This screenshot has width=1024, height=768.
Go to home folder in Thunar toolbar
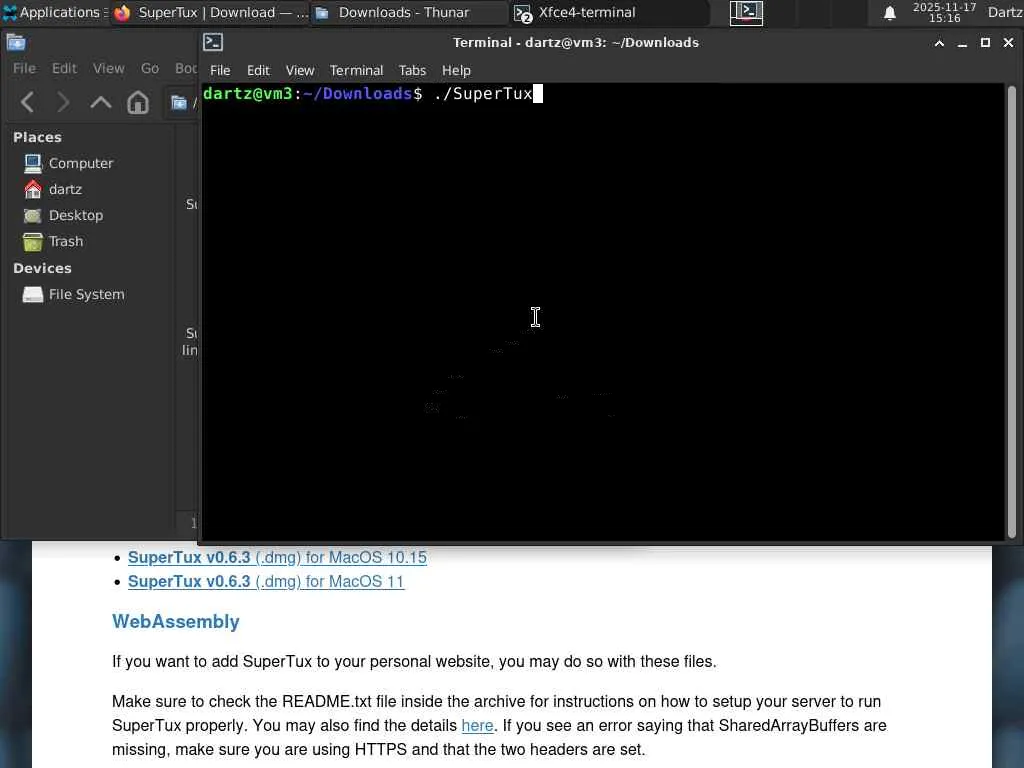pyautogui.click(x=138, y=103)
